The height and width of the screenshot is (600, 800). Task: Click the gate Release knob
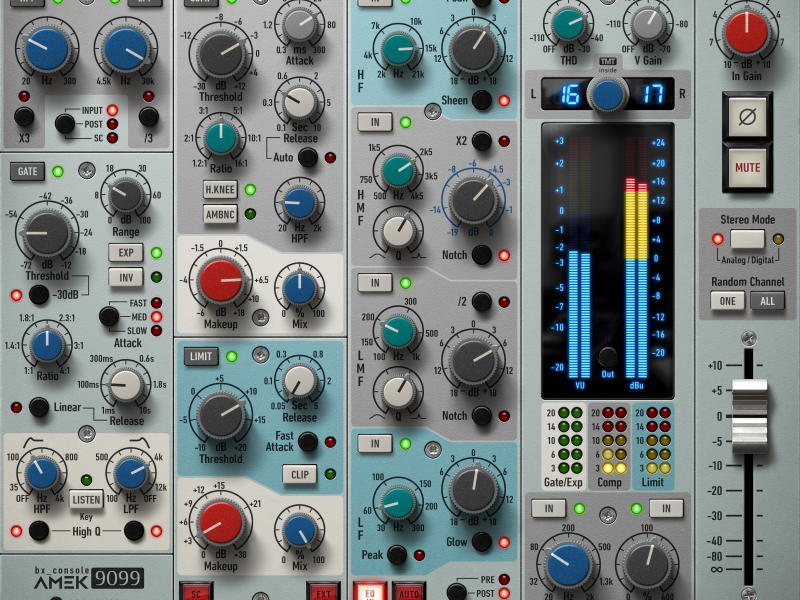pyautogui.click(x=126, y=385)
